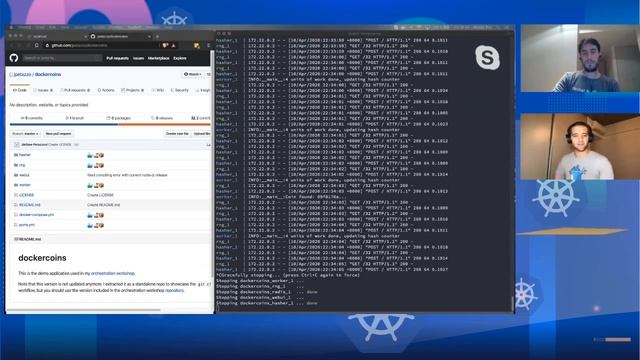The height and width of the screenshot is (360, 640).
Task: Switch to the Projects tab
Action: coord(133,90)
